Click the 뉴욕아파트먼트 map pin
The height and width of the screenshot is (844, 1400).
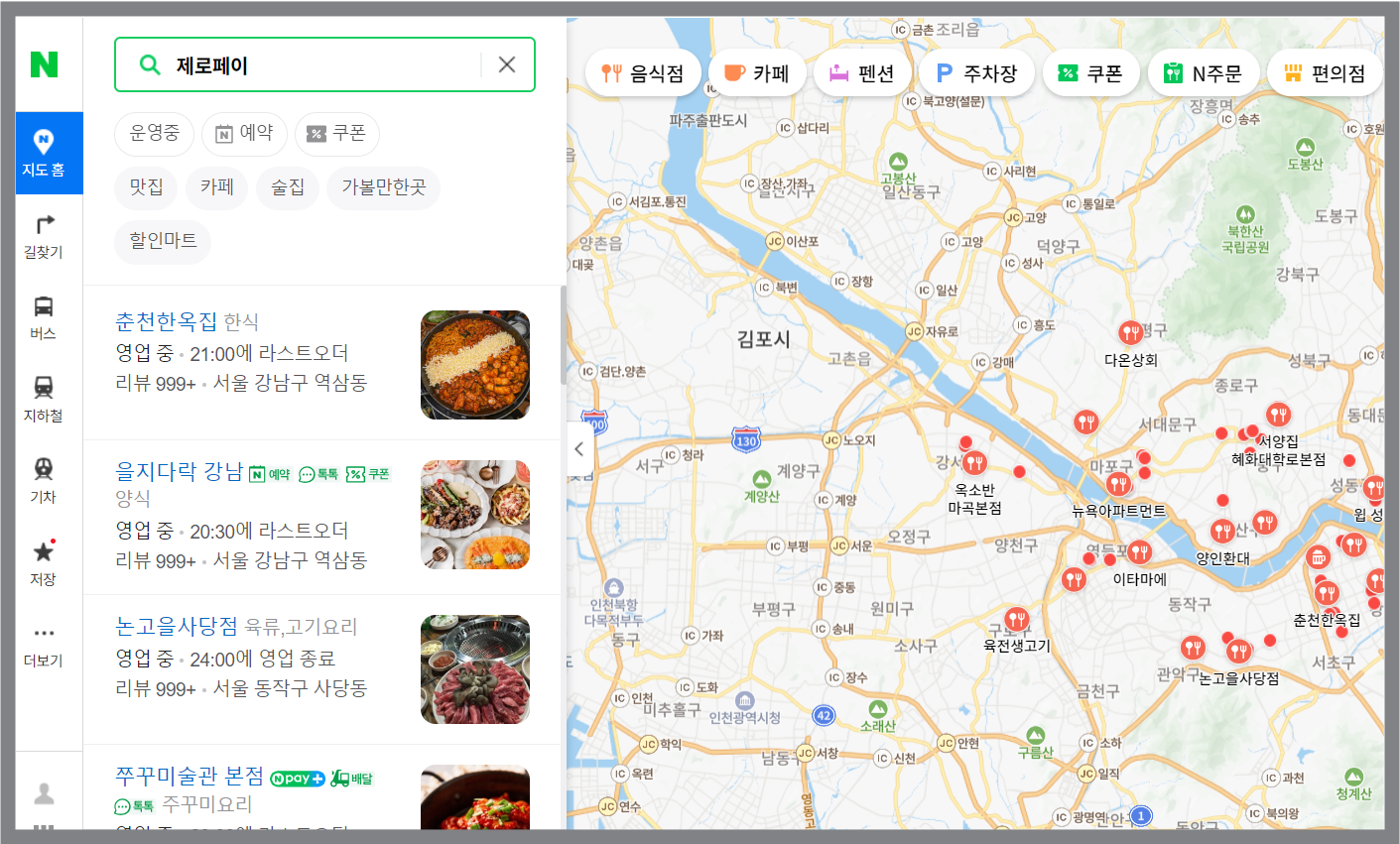click(x=1119, y=485)
